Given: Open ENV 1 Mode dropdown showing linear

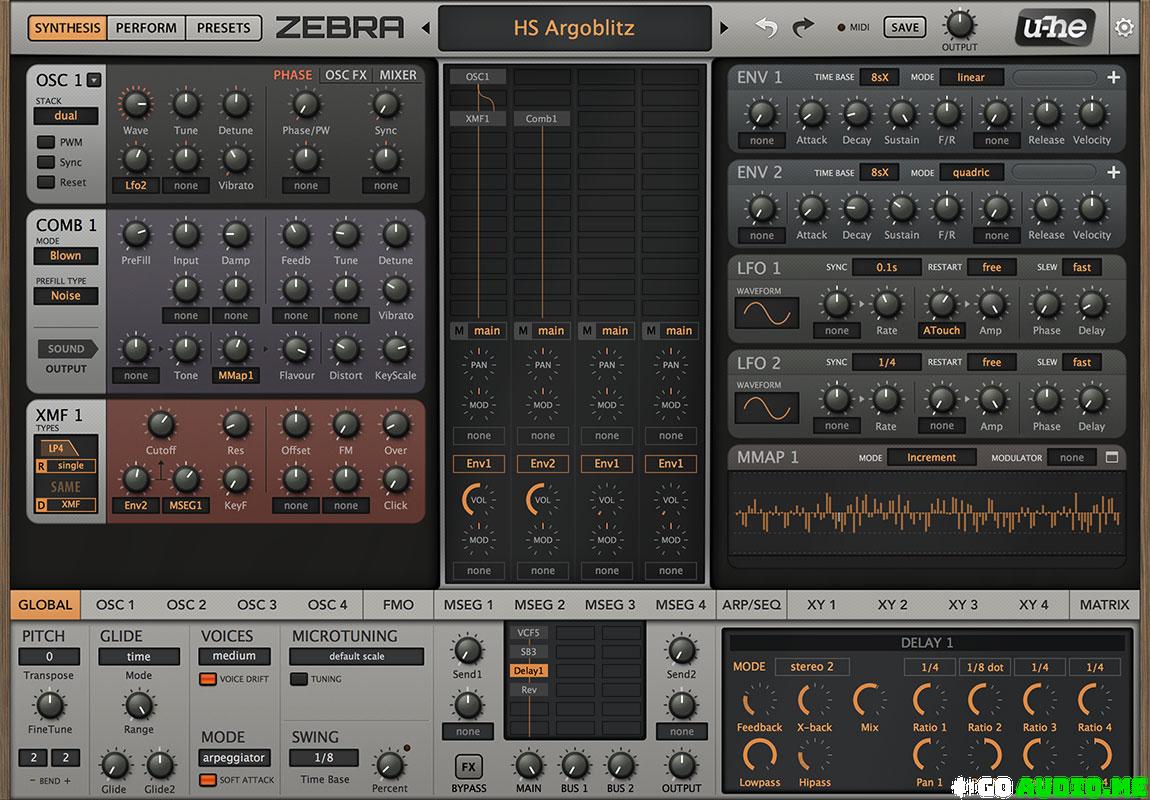Looking at the screenshot, I should pos(971,77).
